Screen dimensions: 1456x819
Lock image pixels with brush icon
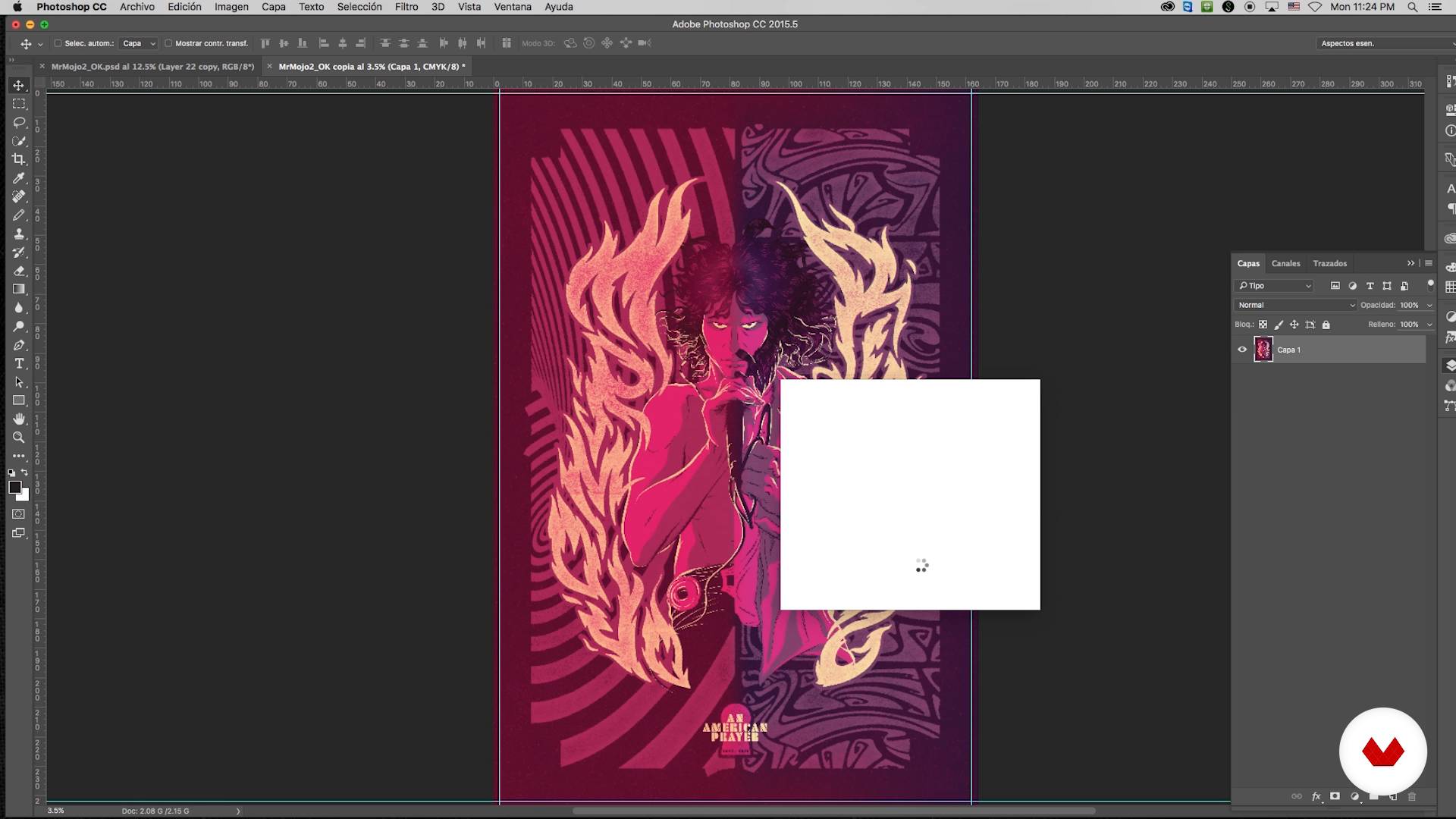pyautogui.click(x=1279, y=325)
